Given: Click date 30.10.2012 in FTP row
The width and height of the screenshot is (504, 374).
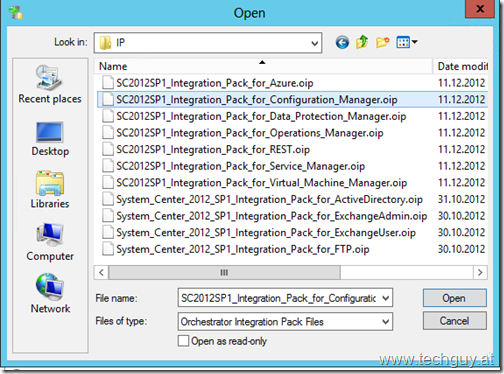Looking at the screenshot, I should [x=461, y=249].
